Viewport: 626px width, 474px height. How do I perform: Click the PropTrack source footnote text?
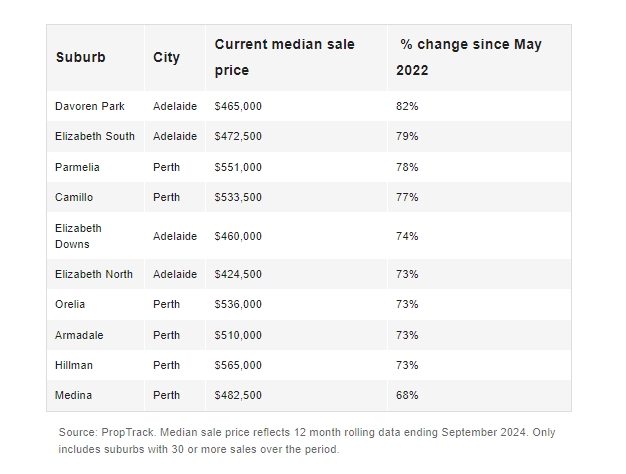[312, 440]
